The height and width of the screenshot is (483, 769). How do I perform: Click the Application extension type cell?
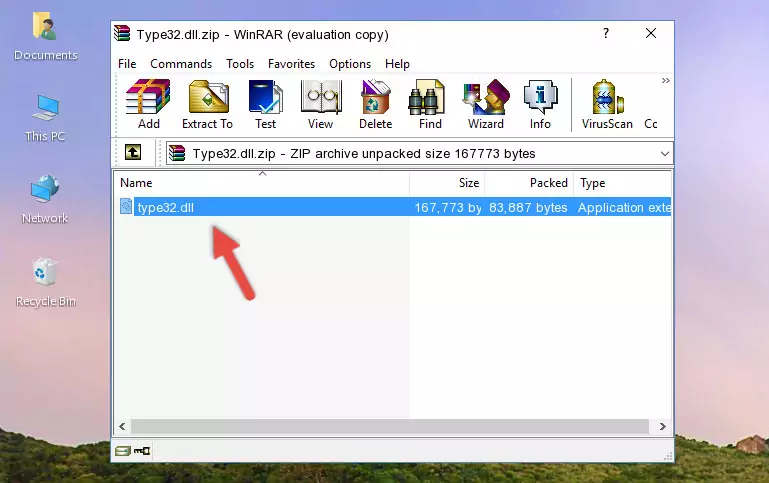click(x=624, y=207)
